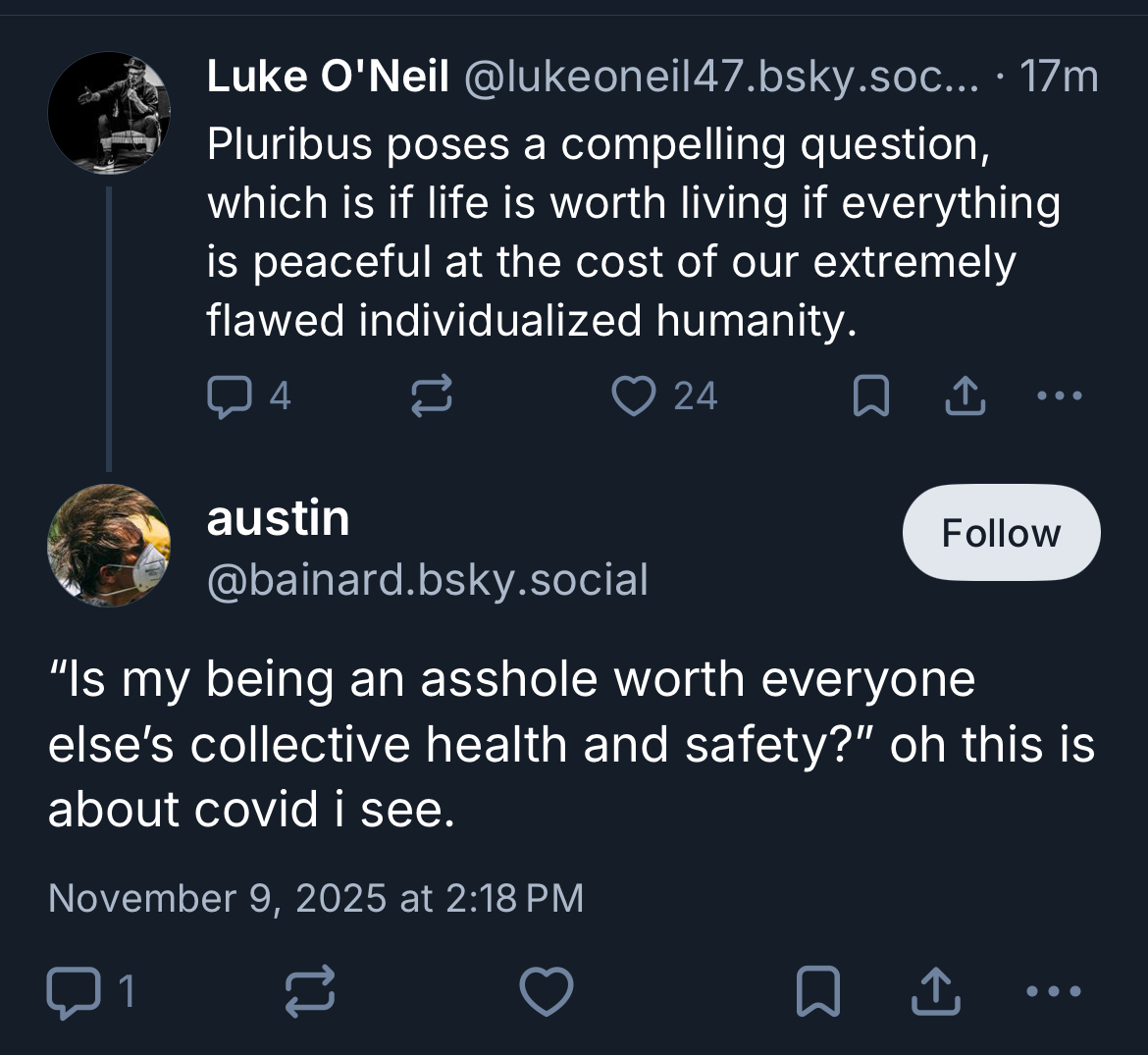Repost austin's reply about covid
Viewport: 1148px width, 1055px height.
point(310,991)
